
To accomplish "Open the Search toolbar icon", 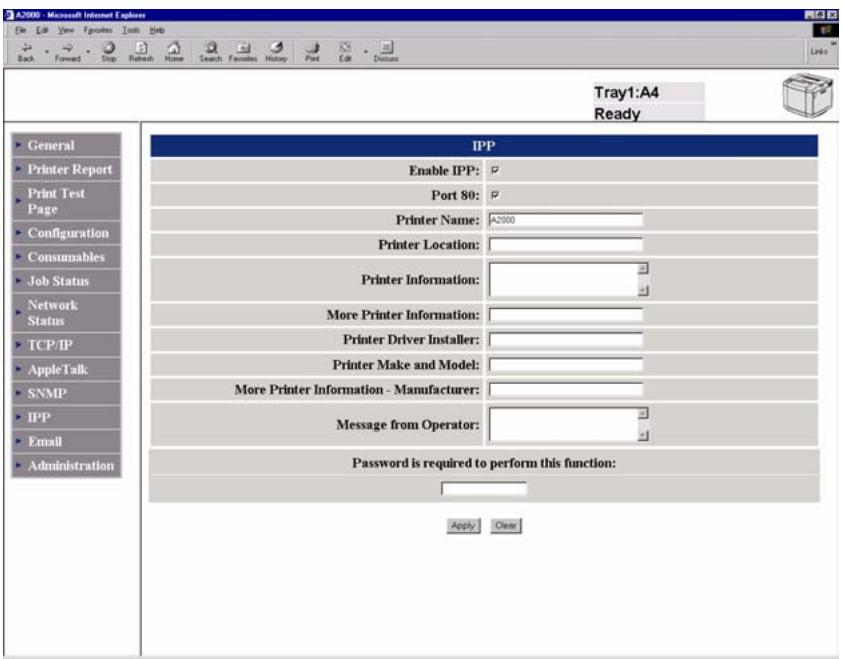I will pyautogui.click(x=210, y=52).
